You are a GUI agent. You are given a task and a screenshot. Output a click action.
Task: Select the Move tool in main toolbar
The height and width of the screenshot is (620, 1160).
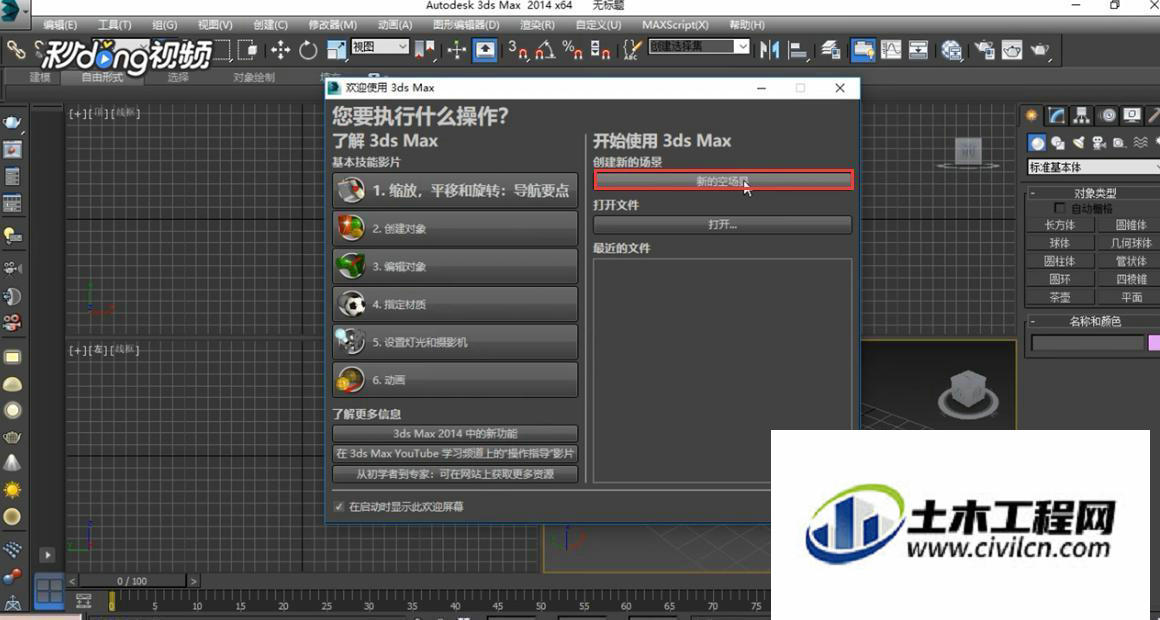click(x=280, y=50)
